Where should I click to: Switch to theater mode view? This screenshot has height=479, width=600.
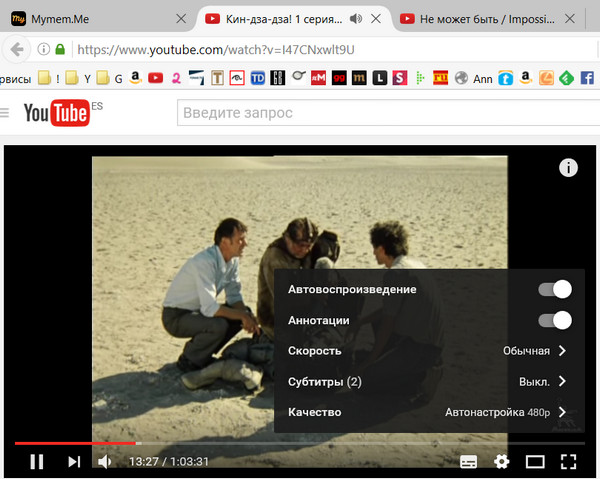click(535, 461)
